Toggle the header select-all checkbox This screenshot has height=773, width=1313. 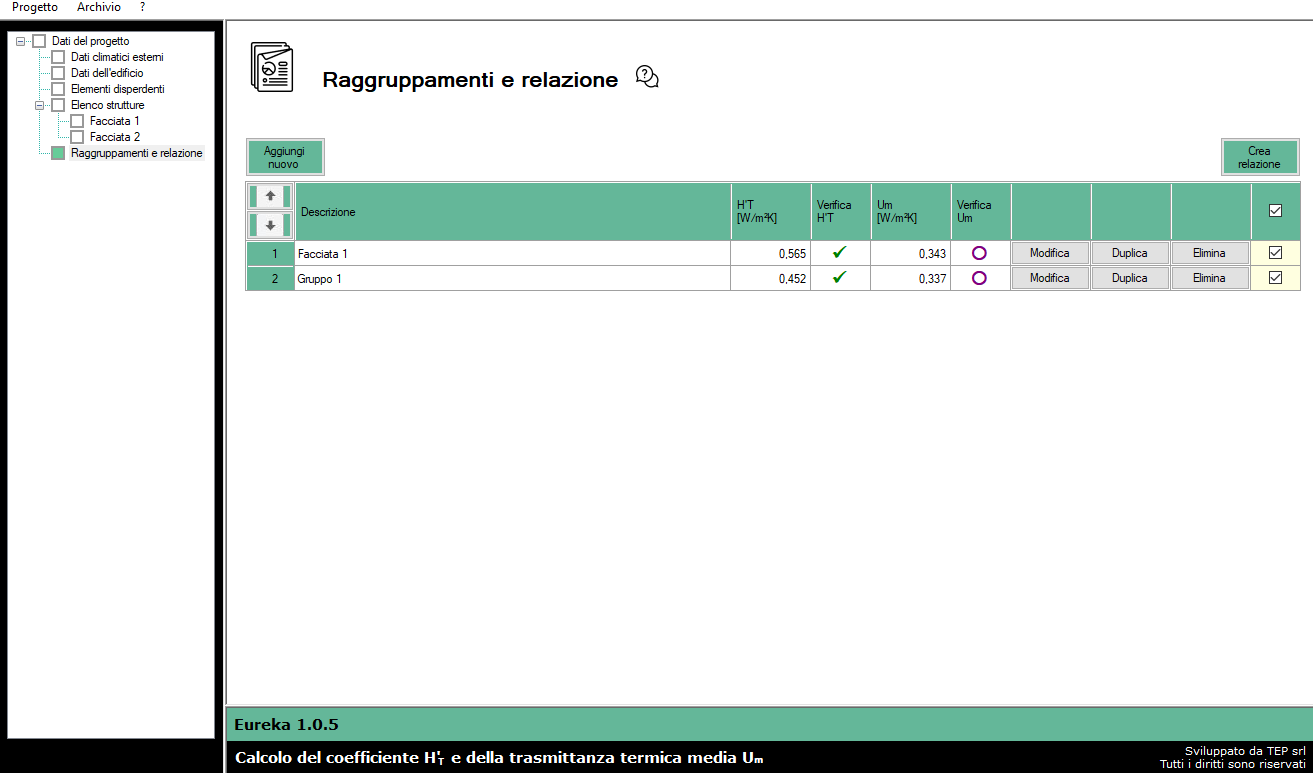pyautogui.click(x=1275, y=211)
